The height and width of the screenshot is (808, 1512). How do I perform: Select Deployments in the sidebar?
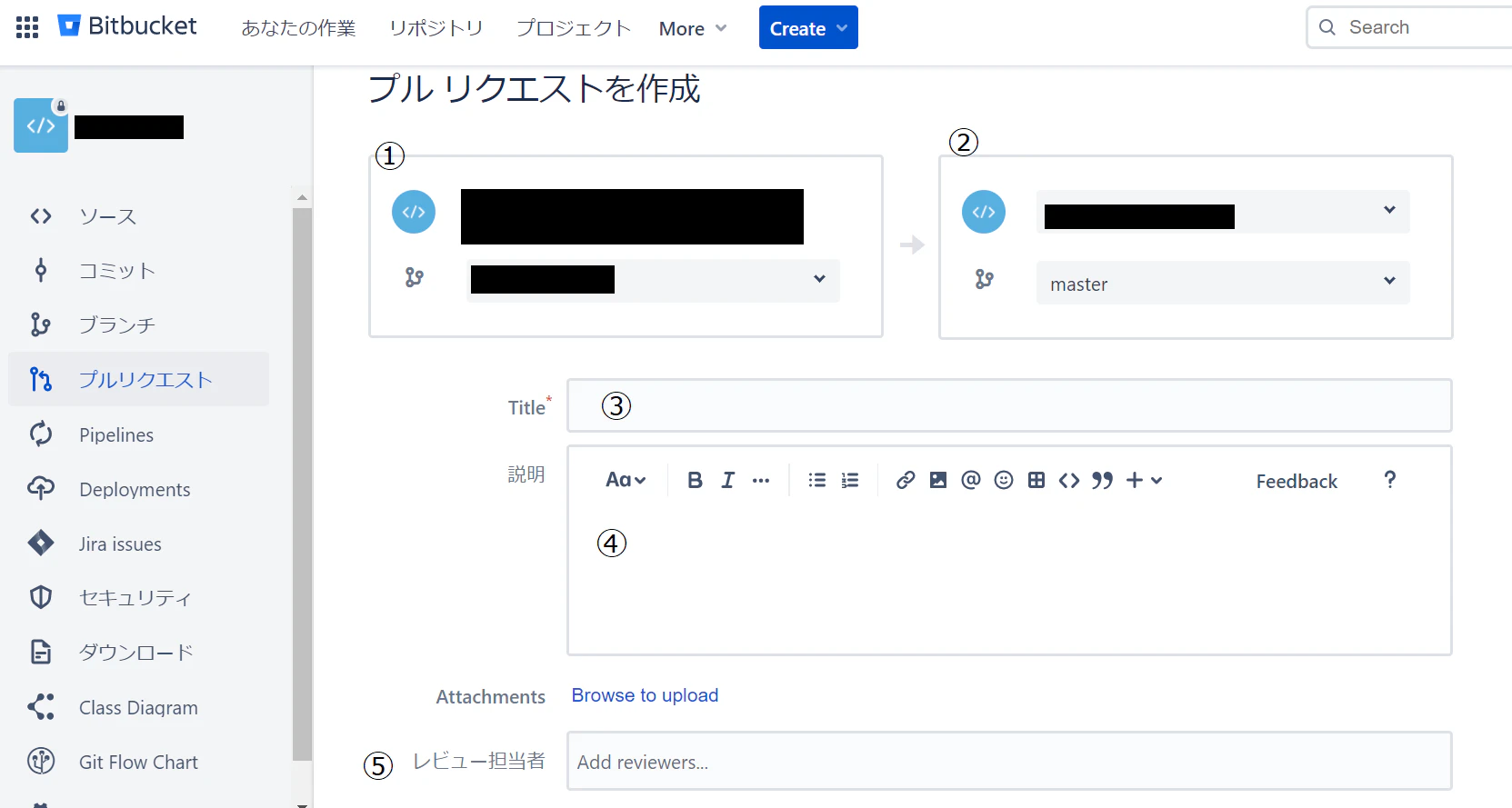click(x=138, y=489)
